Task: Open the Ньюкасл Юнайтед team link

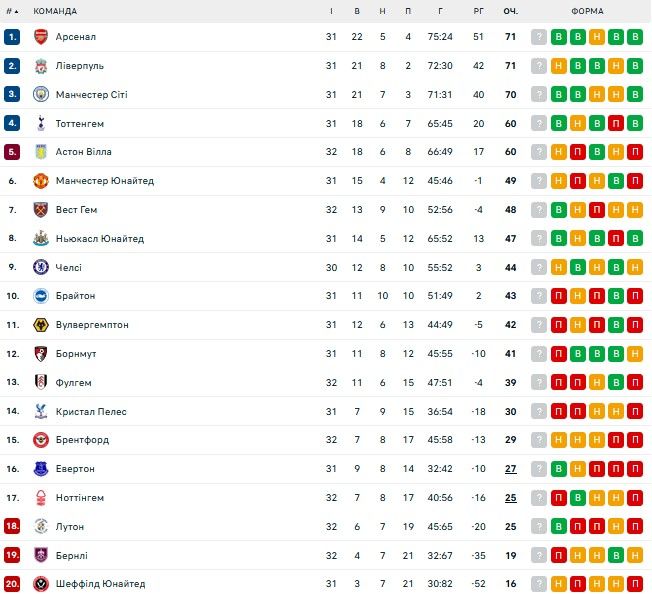Action: [101, 239]
